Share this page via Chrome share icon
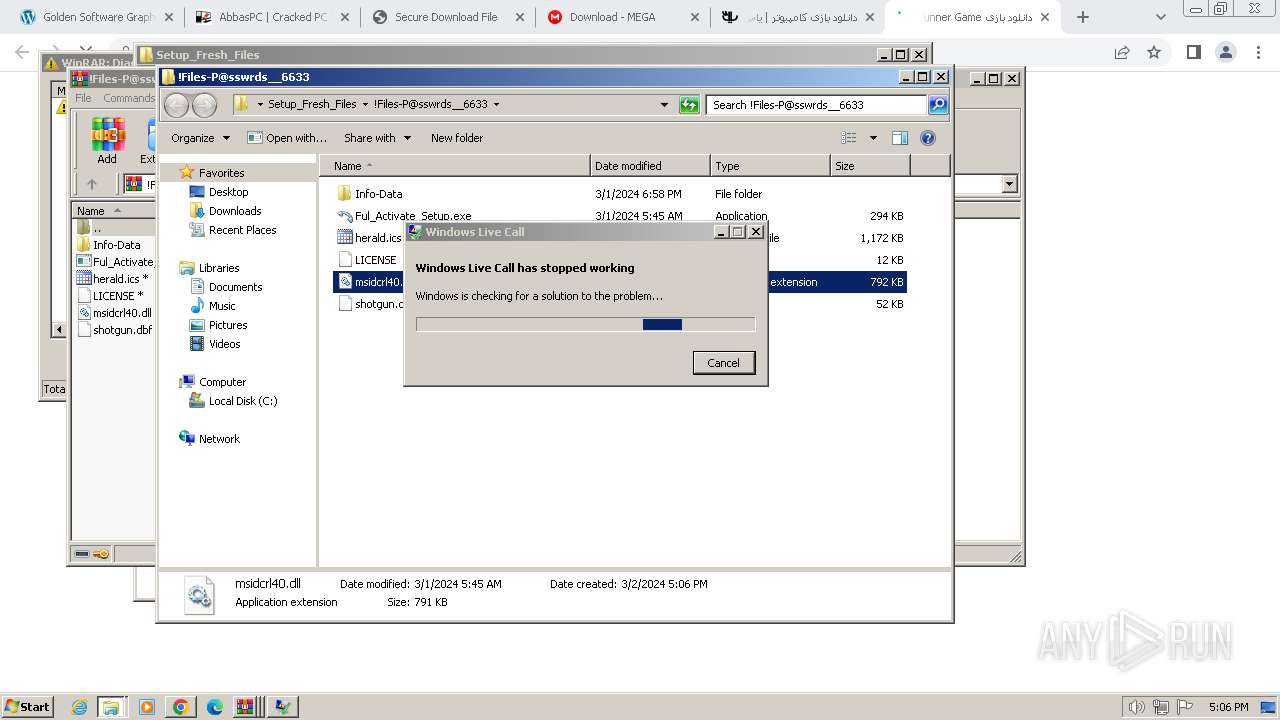Viewport: 1280px width, 720px height. point(1122,52)
